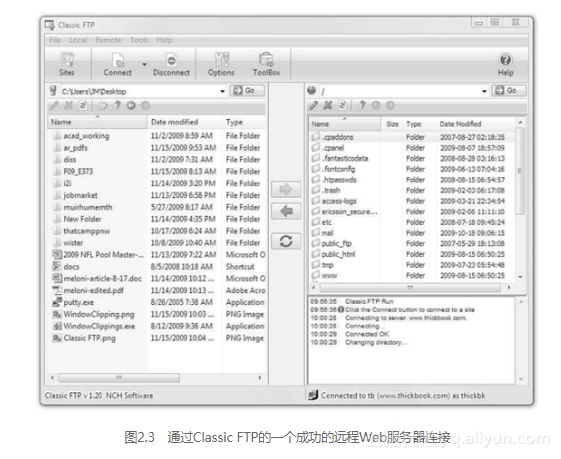Click the remote pane up-directory arrow icon
This screenshot has height=459, width=561.
362,105
